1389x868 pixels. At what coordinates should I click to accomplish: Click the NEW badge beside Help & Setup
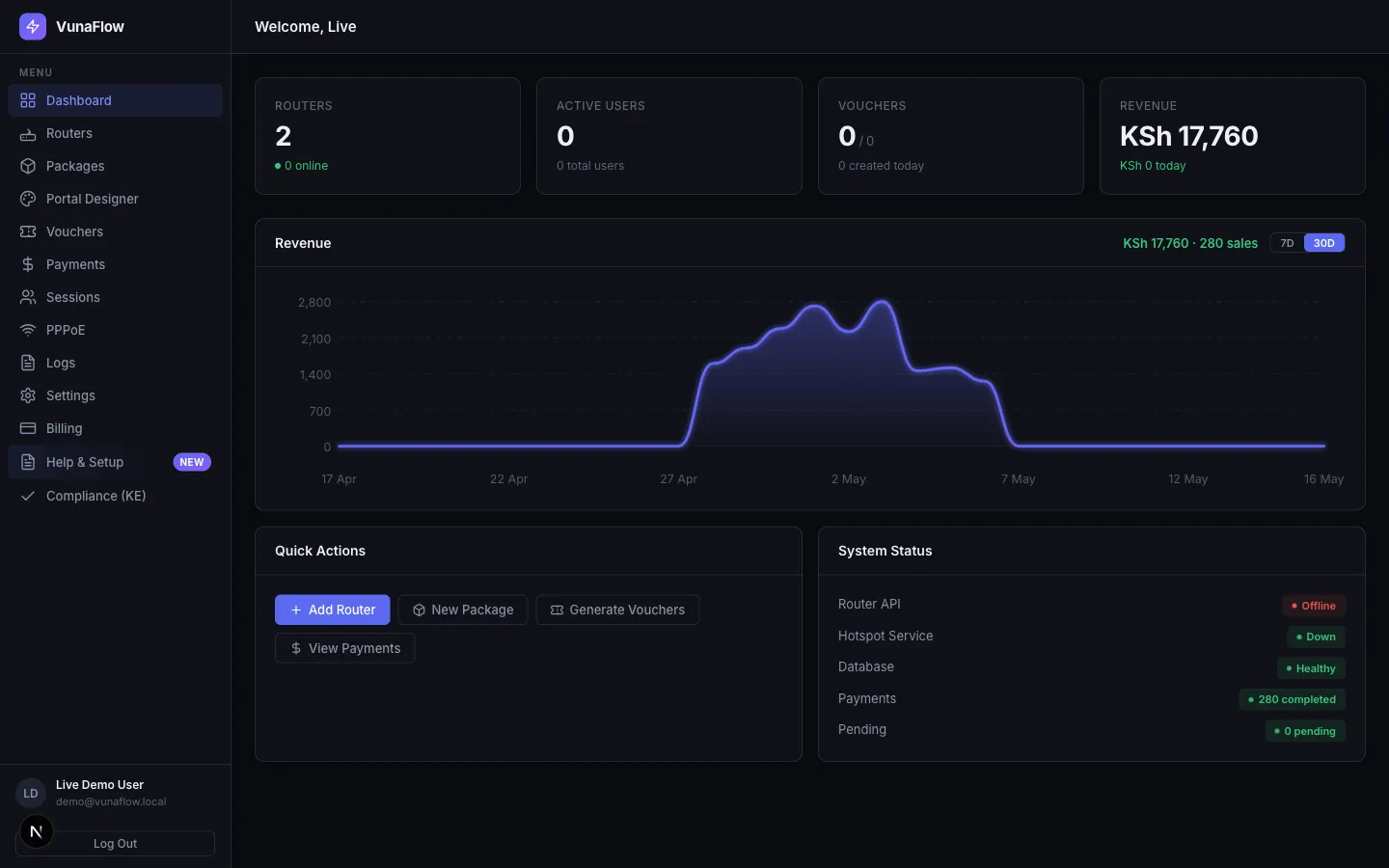[x=192, y=462]
